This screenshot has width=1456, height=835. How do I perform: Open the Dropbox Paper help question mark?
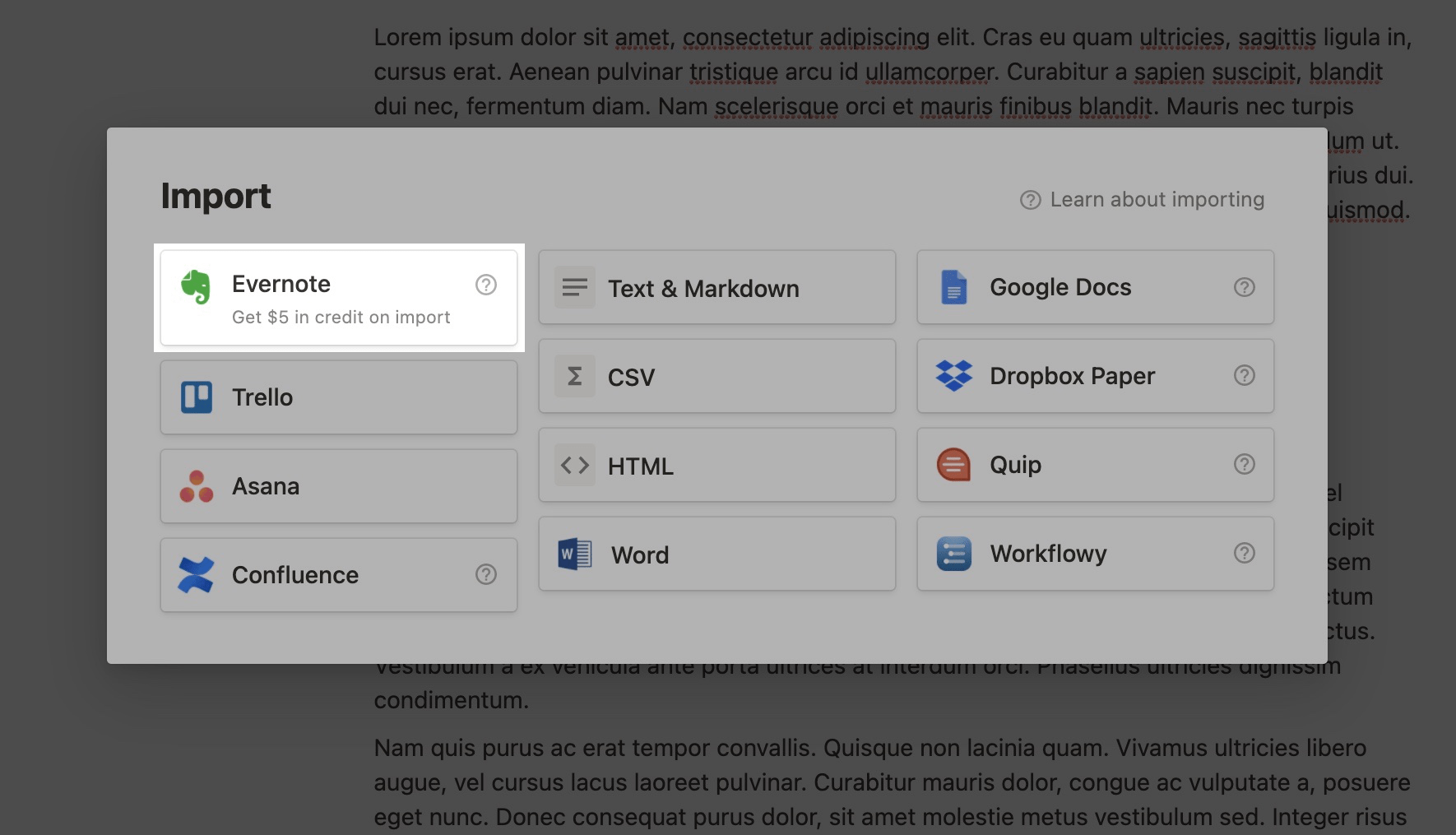pos(1244,376)
